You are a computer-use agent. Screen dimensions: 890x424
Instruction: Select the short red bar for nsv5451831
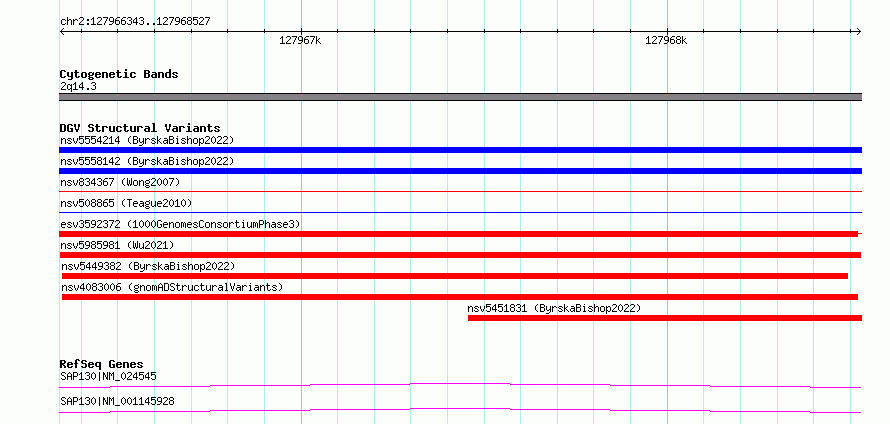click(x=665, y=318)
